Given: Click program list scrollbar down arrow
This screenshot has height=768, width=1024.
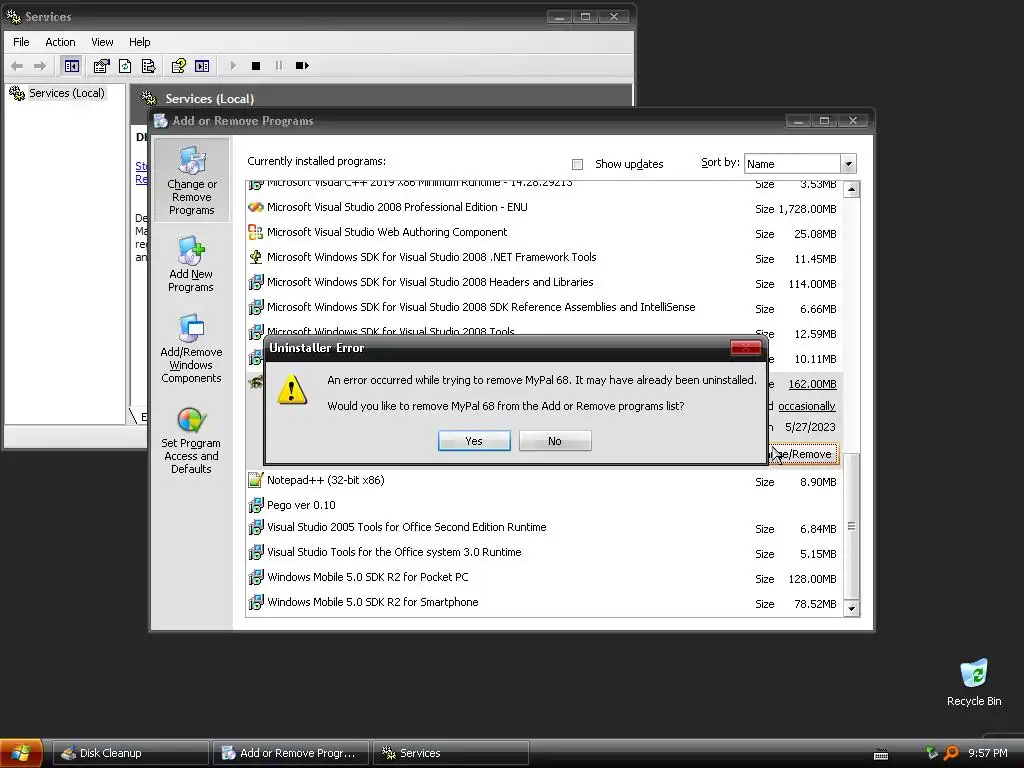Looking at the screenshot, I should point(851,609).
